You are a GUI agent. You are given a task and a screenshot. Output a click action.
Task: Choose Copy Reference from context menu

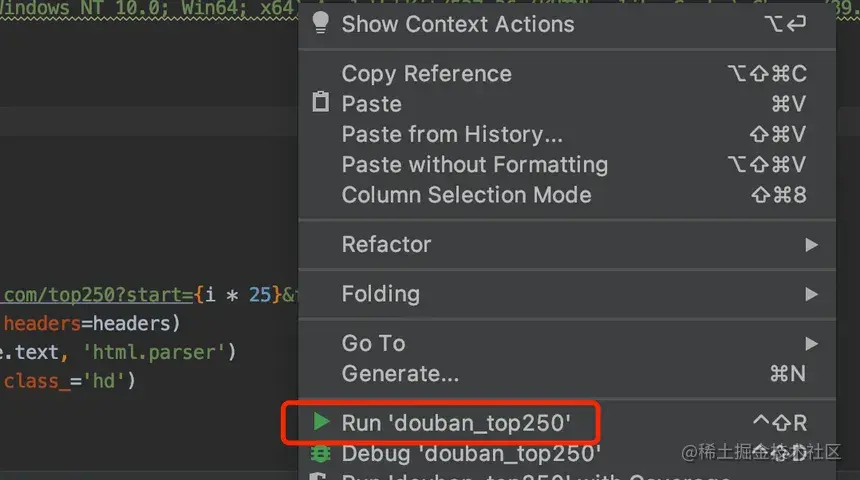click(567, 74)
